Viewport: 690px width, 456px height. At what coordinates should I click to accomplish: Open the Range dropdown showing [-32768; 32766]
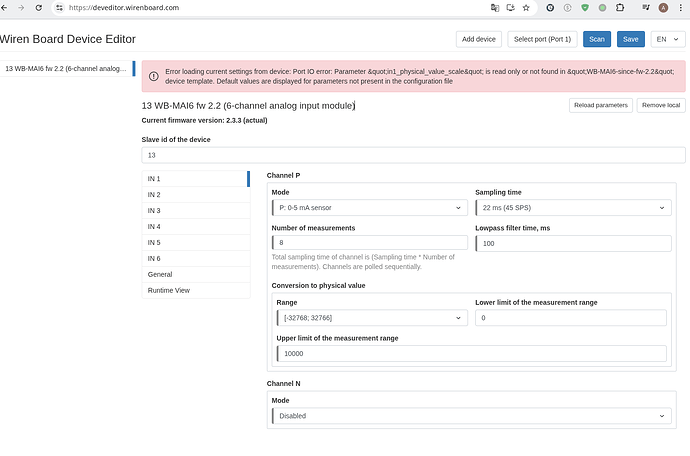tap(372, 318)
